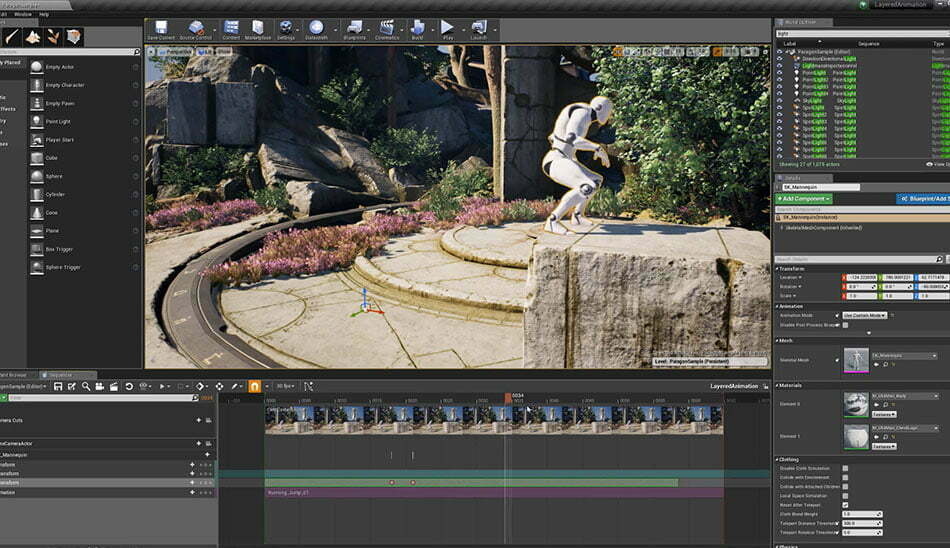Open the Help menu

pyautogui.click(x=44, y=14)
